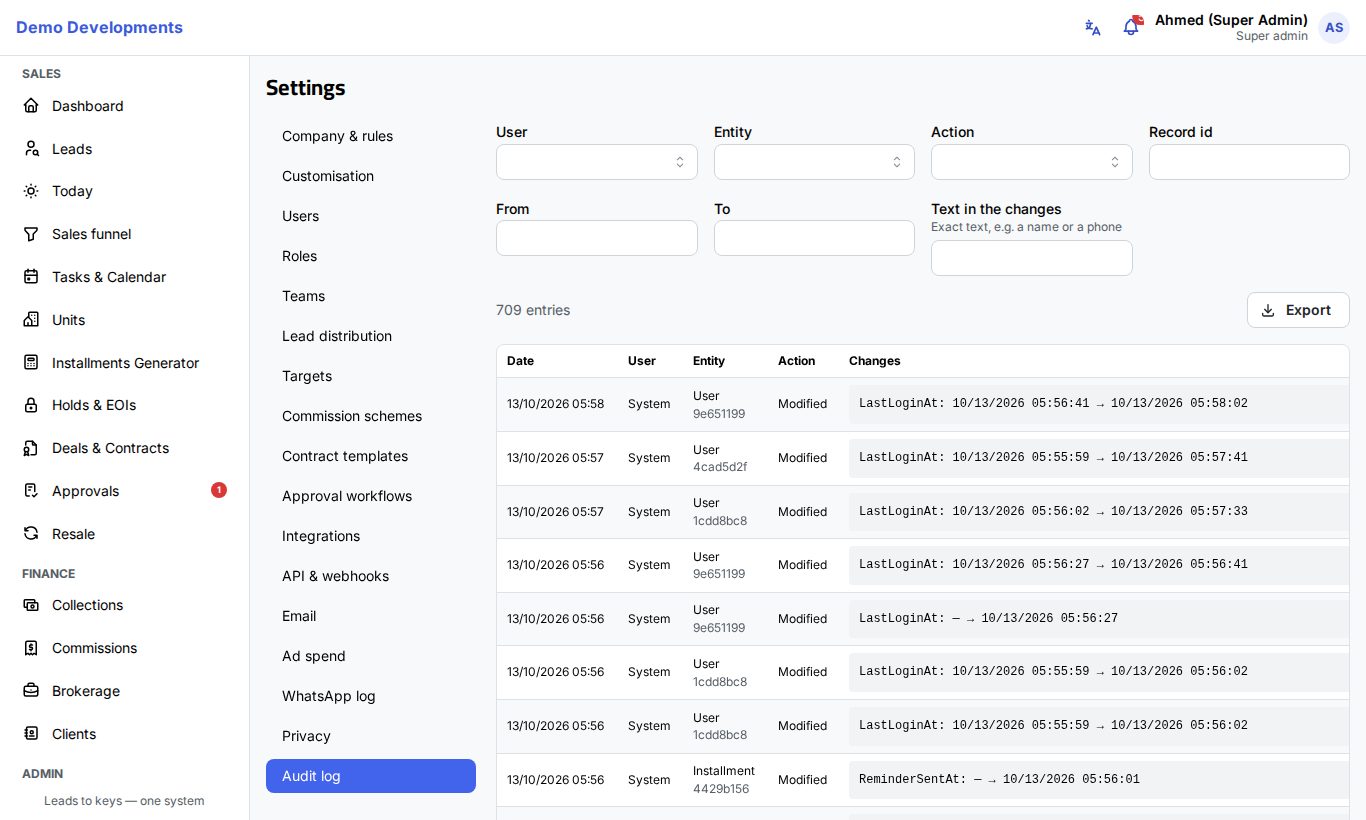Focus the Text in the changes field
Image resolution: width=1366 pixels, height=820 pixels.
[1032, 258]
